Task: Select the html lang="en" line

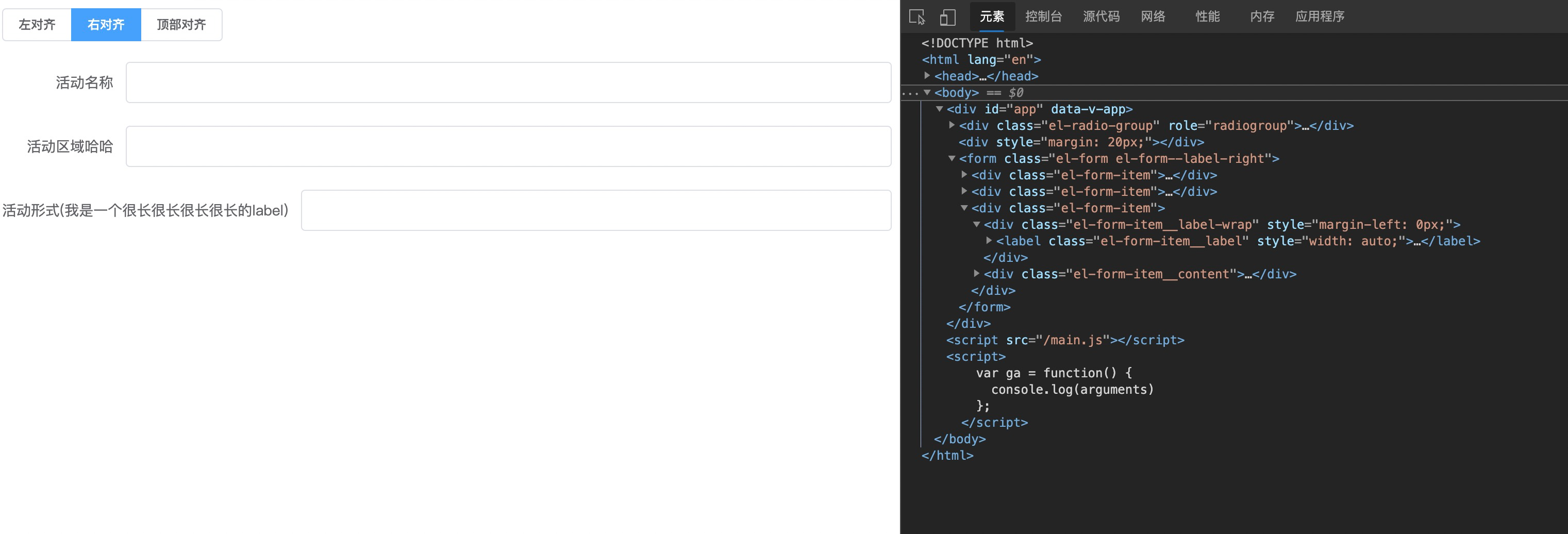Action: (981, 60)
